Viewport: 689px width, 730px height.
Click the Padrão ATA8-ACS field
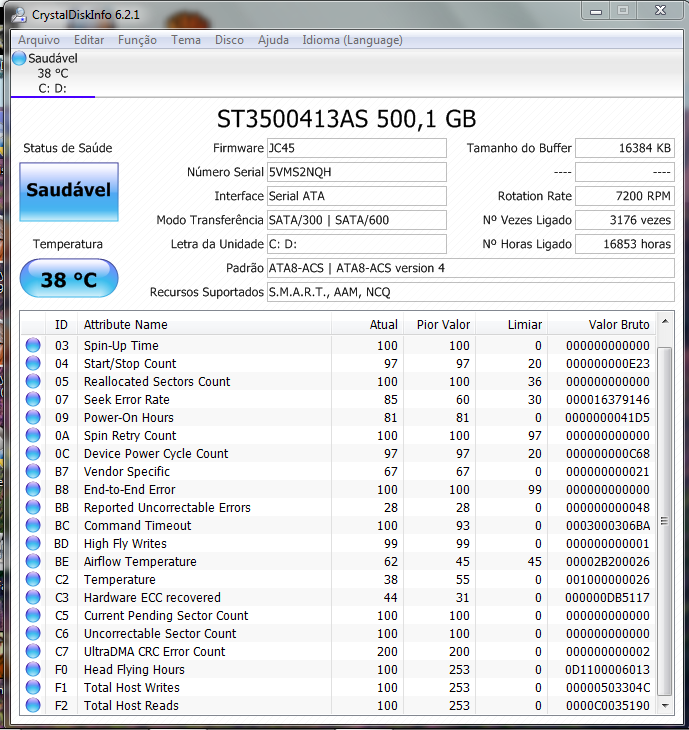471,268
